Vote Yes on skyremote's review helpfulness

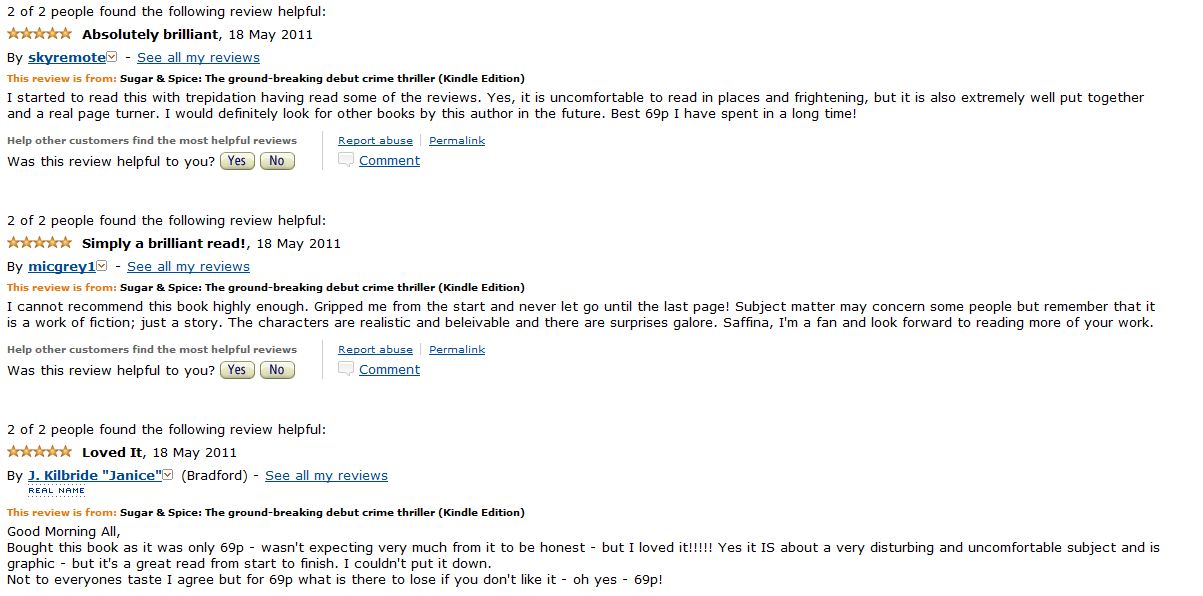tap(237, 161)
